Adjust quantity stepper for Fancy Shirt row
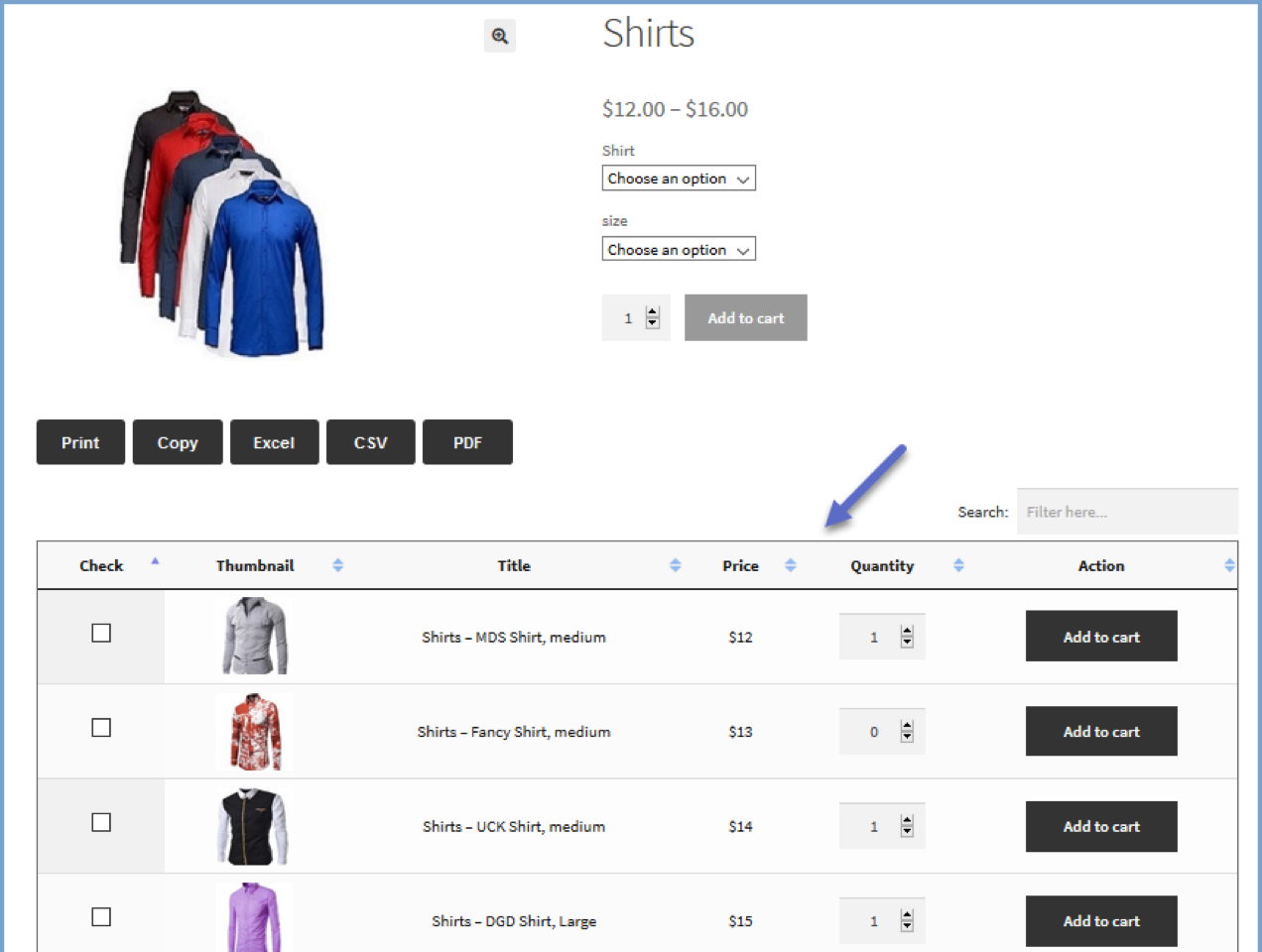This screenshot has height=952, width=1262. (907, 732)
